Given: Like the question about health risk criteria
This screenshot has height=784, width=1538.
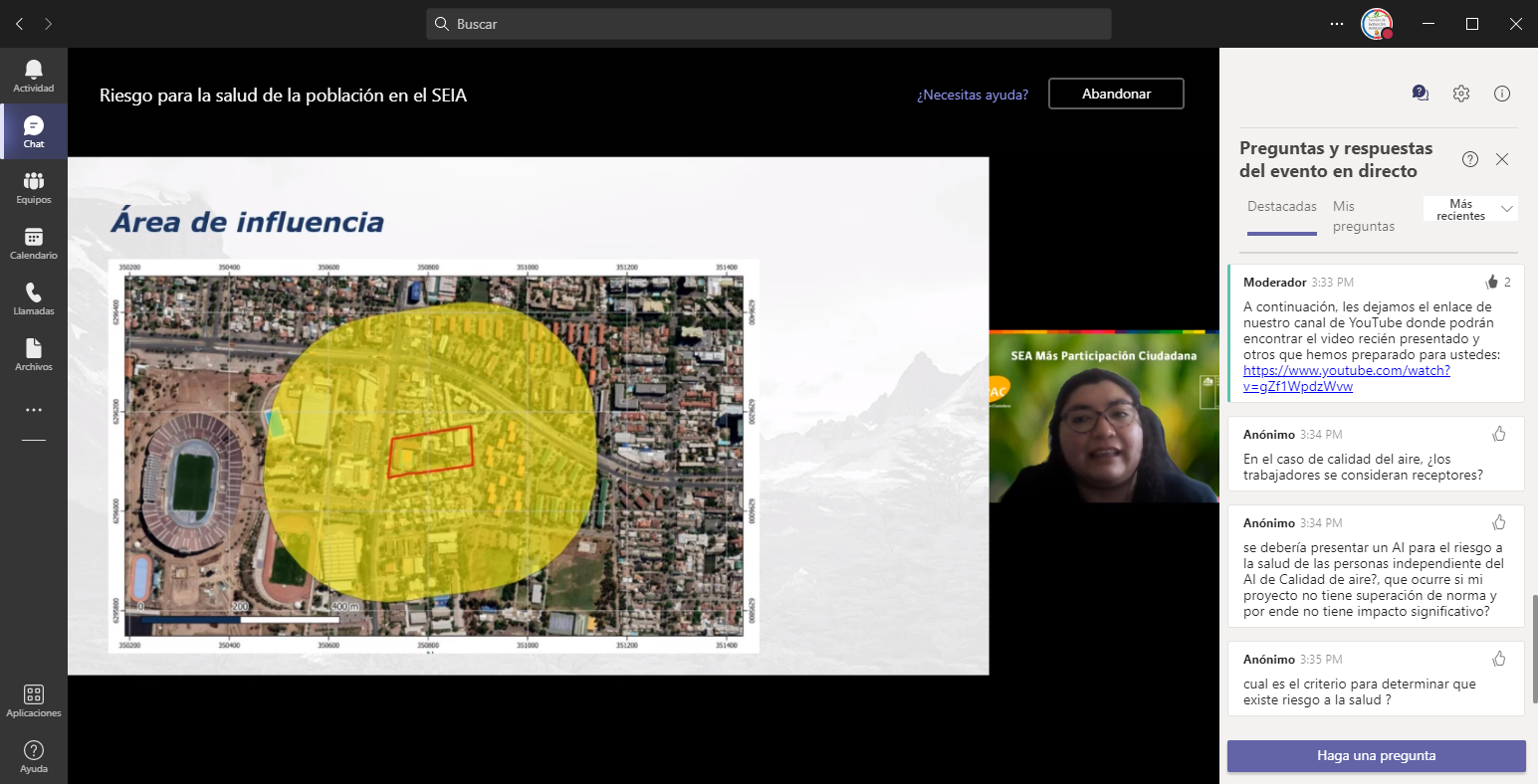Looking at the screenshot, I should [1499, 659].
